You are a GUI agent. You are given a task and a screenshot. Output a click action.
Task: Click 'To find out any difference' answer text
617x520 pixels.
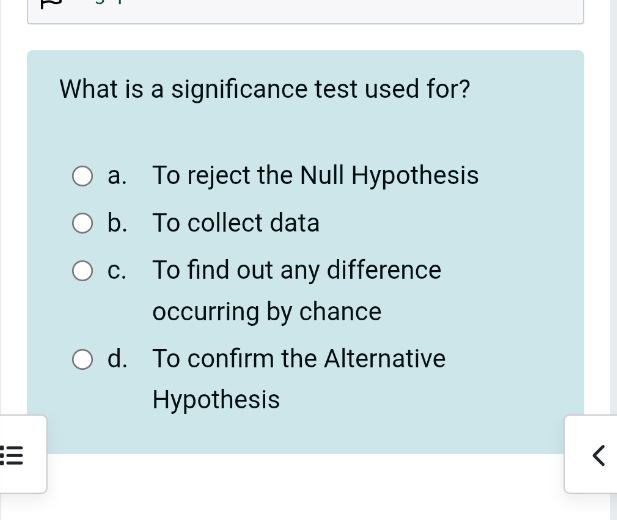coord(296,270)
